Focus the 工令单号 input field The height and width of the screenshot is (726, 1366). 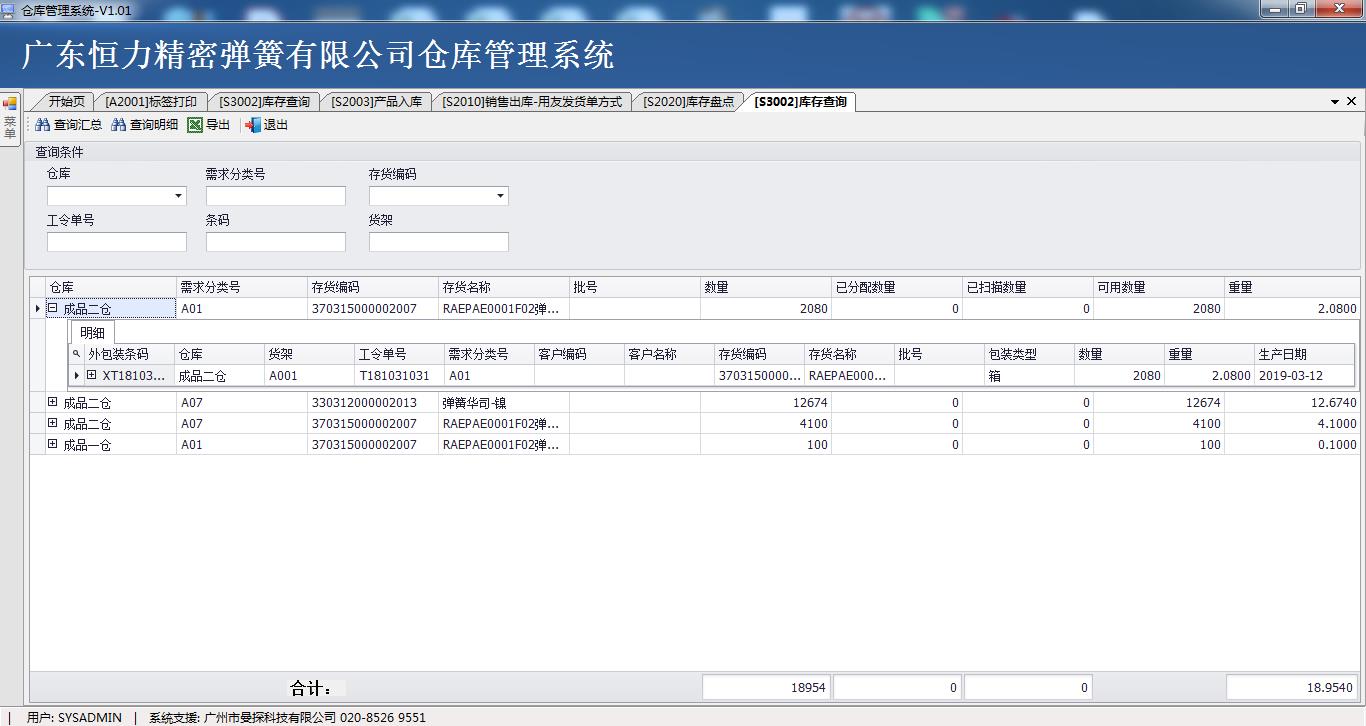(x=117, y=242)
